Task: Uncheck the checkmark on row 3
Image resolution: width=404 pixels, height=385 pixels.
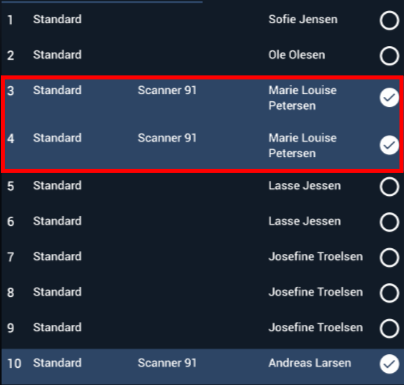Action: point(389,98)
